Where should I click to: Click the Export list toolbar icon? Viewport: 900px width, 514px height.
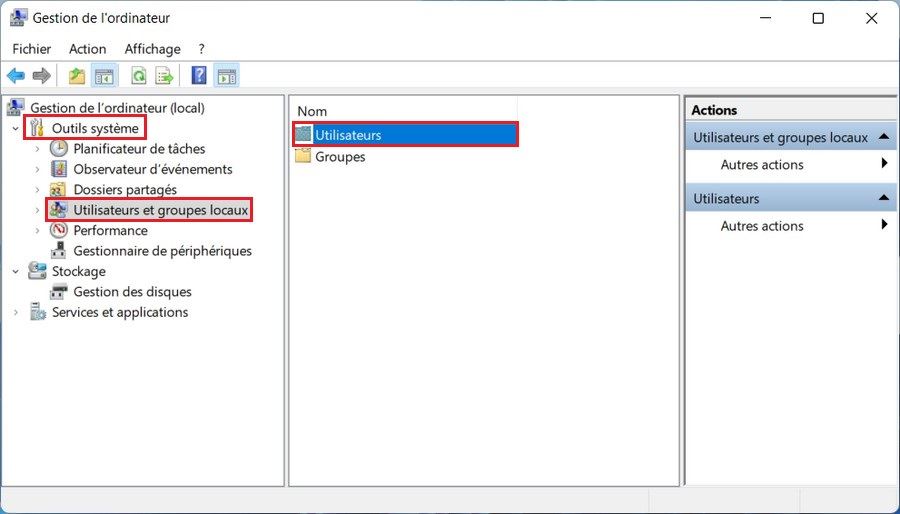pos(164,76)
